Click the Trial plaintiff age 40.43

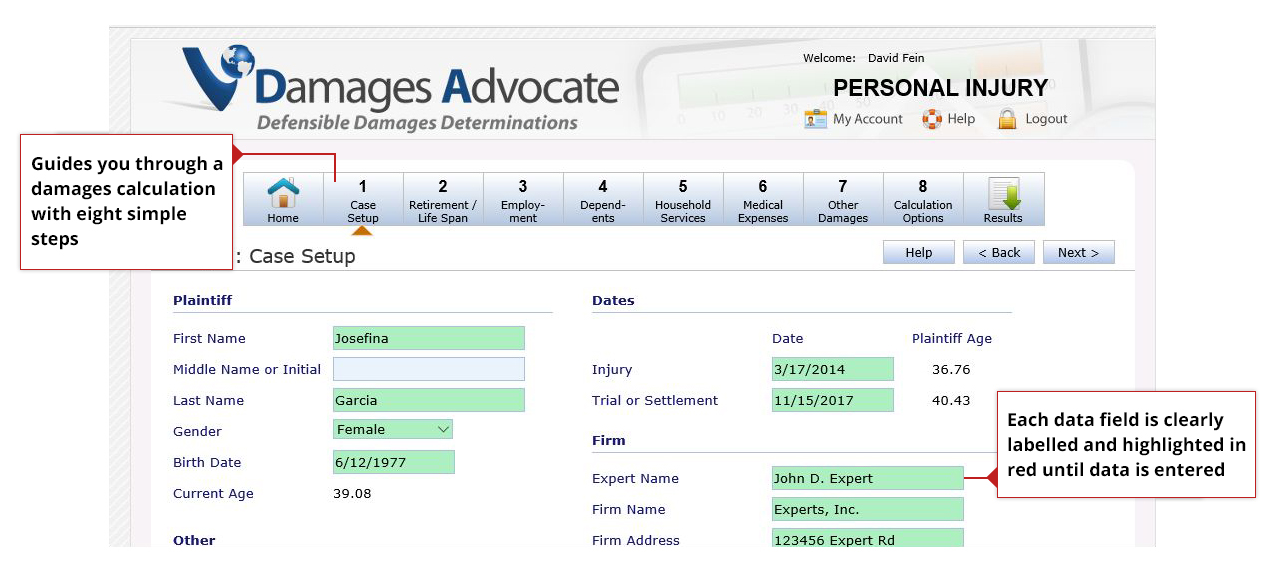[x=951, y=400]
